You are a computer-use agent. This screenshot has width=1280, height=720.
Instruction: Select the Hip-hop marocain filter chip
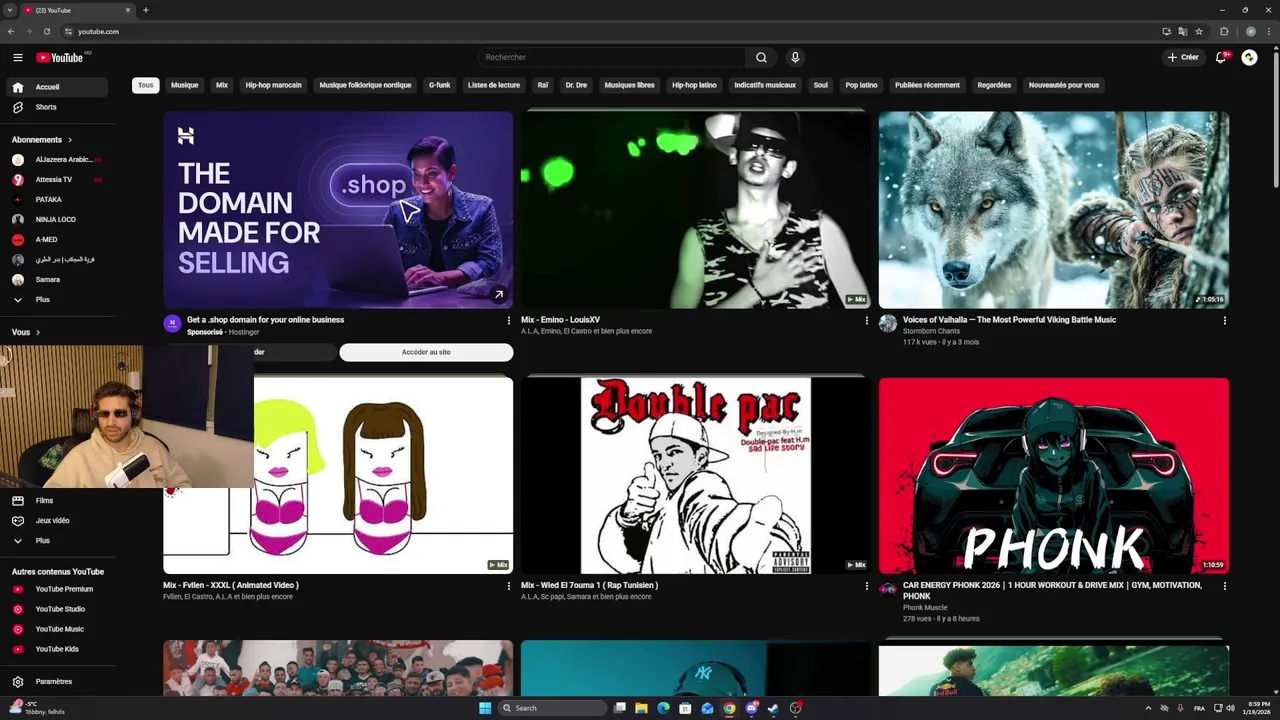[x=273, y=85]
